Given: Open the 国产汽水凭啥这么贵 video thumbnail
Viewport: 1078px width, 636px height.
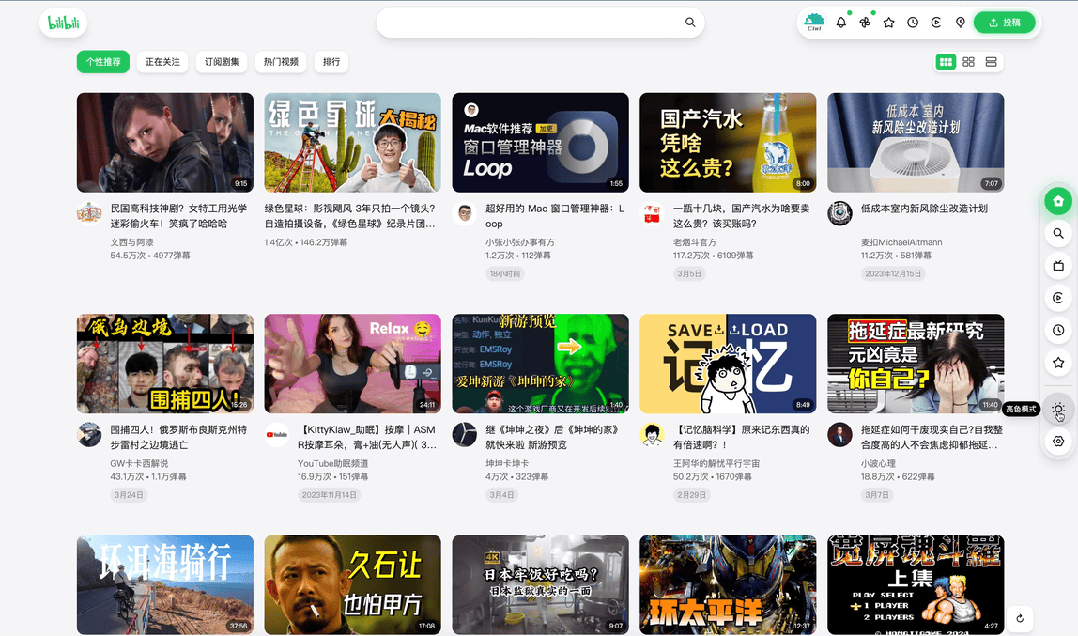Looking at the screenshot, I should (727, 142).
